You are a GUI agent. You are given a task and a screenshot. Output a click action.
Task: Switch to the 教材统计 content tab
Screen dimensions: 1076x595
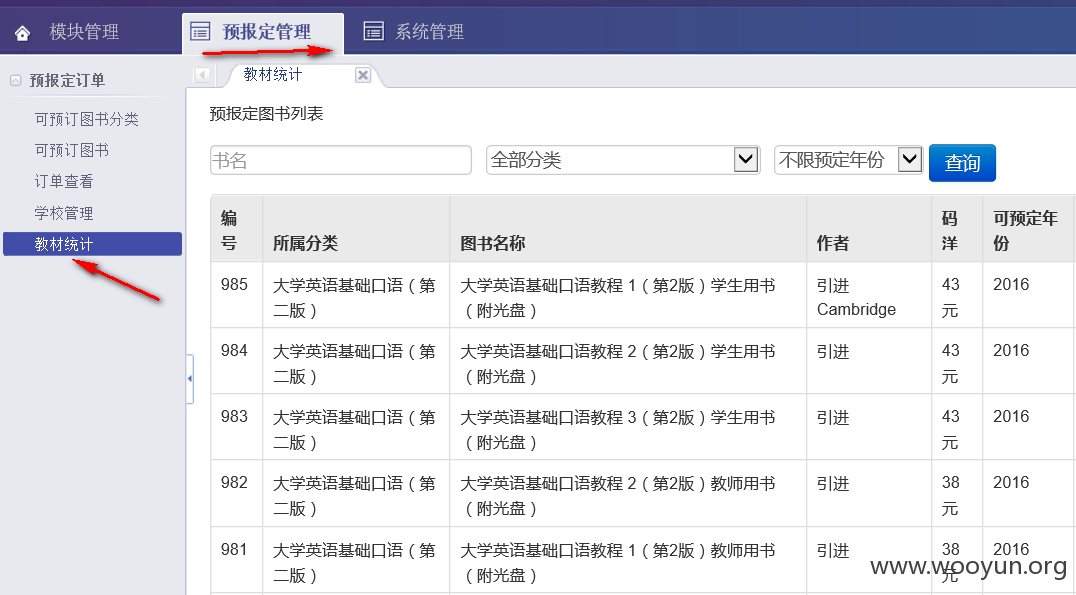coord(273,74)
